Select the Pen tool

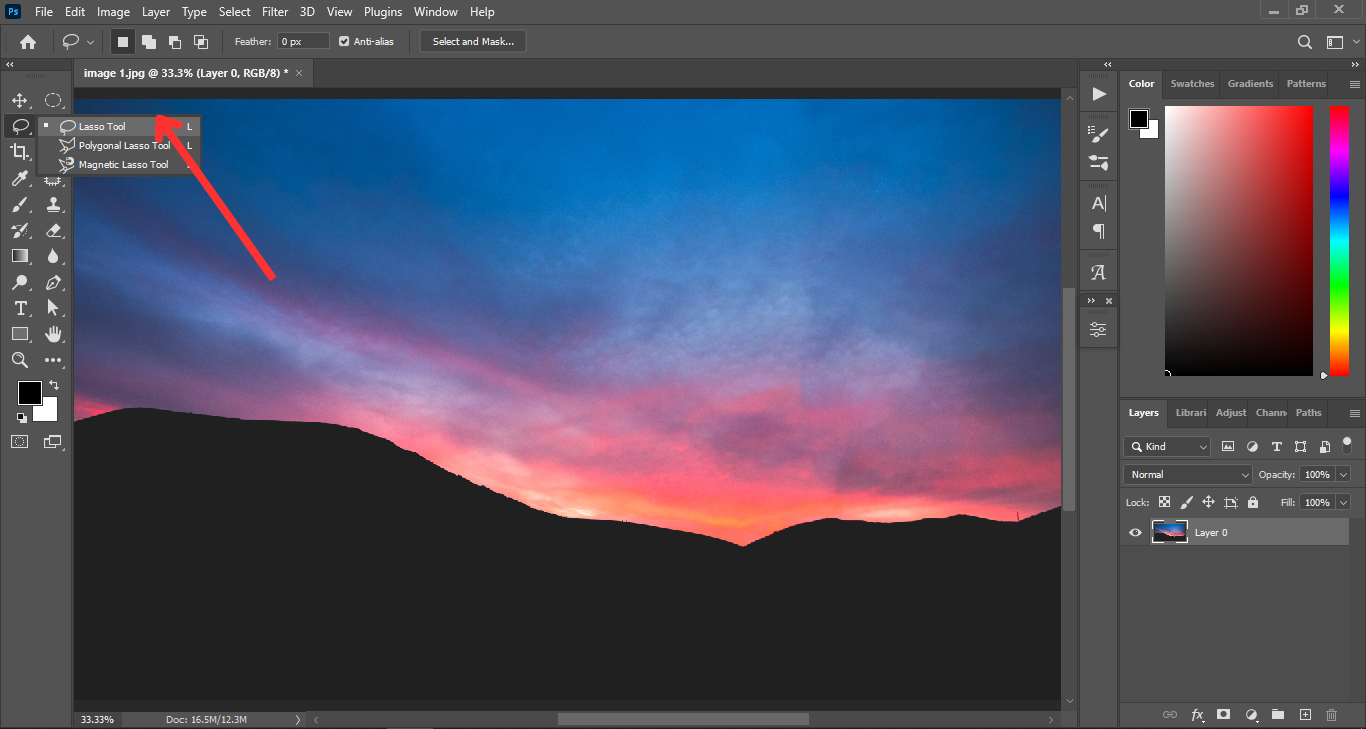[53, 282]
